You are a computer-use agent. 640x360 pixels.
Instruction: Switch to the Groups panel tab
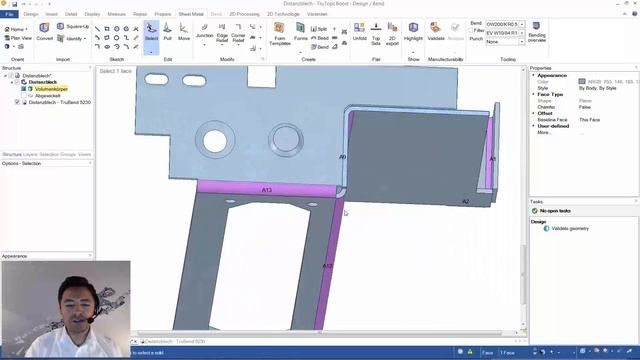(68, 154)
